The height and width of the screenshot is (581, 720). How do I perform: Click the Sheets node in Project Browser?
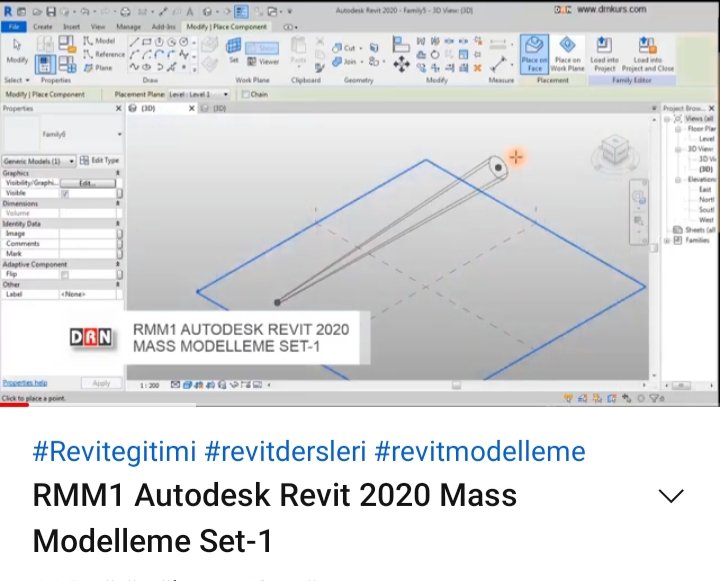coord(694,230)
